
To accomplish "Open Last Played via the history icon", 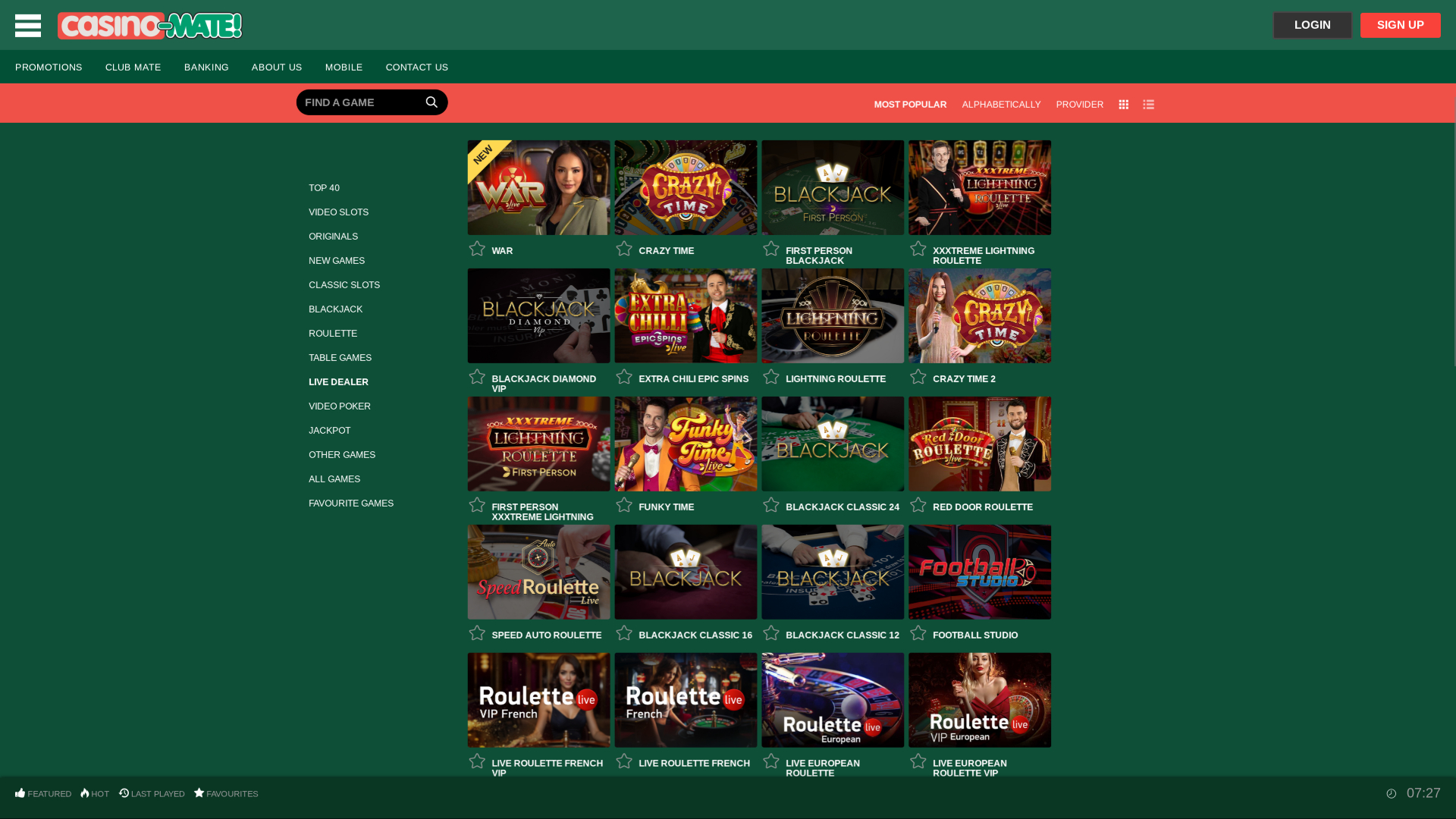I will pos(124,793).
